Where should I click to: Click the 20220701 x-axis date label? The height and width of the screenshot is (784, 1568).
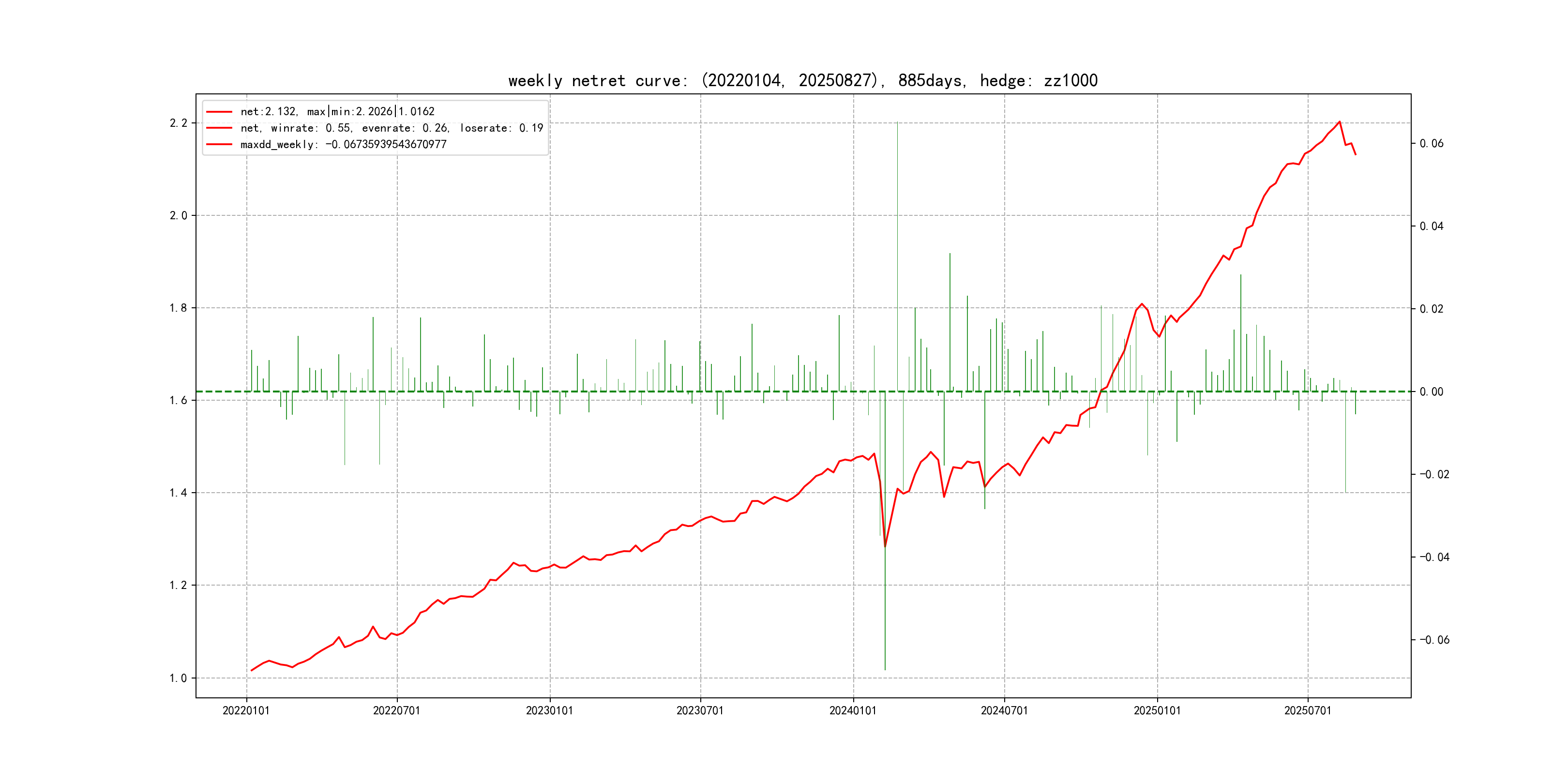[x=396, y=711]
